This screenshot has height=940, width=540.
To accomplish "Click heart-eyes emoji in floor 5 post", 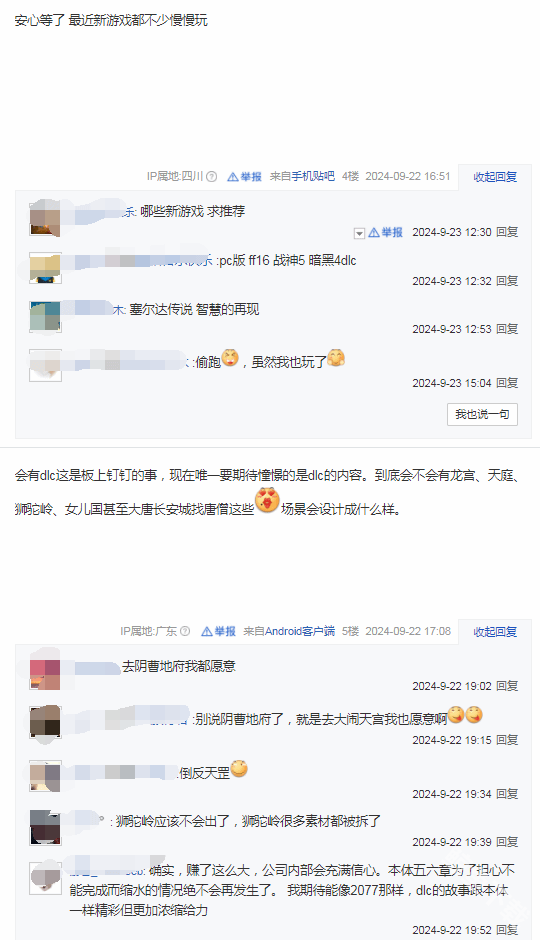I will (x=267, y=501).
